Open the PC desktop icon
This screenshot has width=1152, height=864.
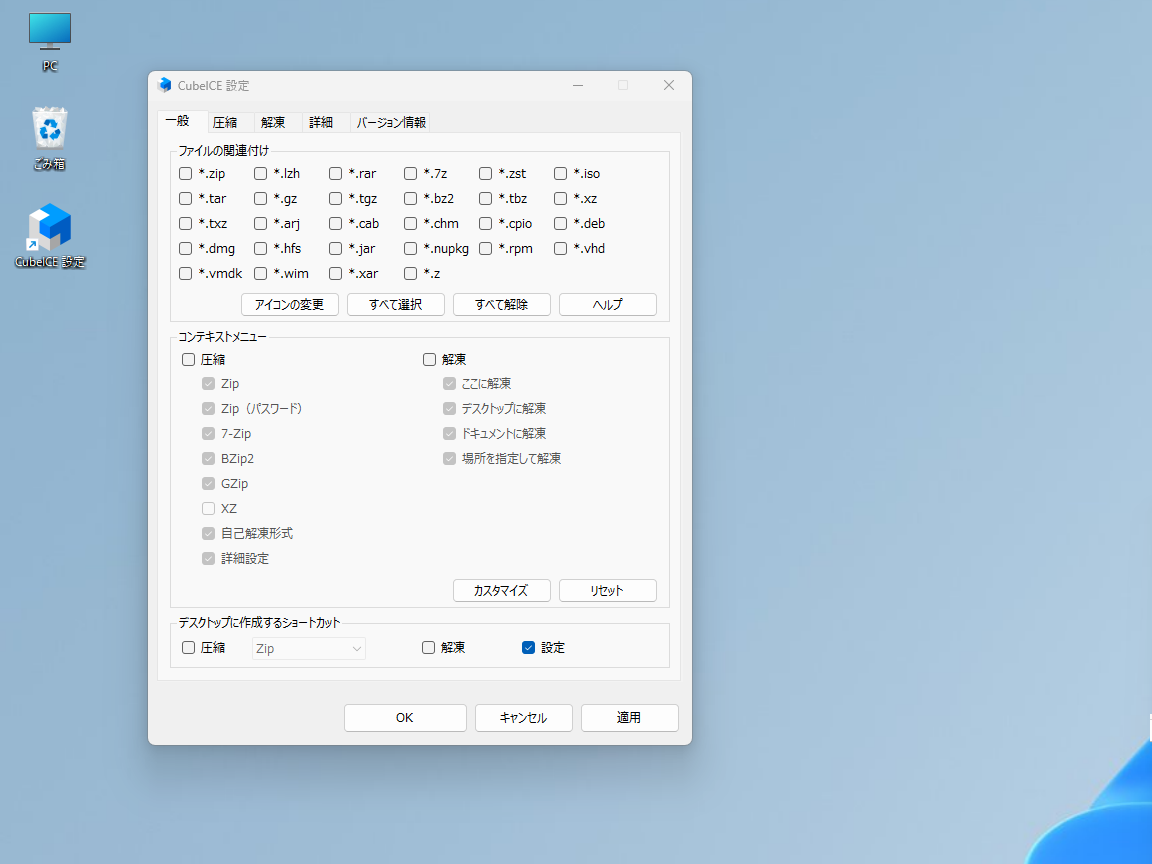click(x=50, y=42)
